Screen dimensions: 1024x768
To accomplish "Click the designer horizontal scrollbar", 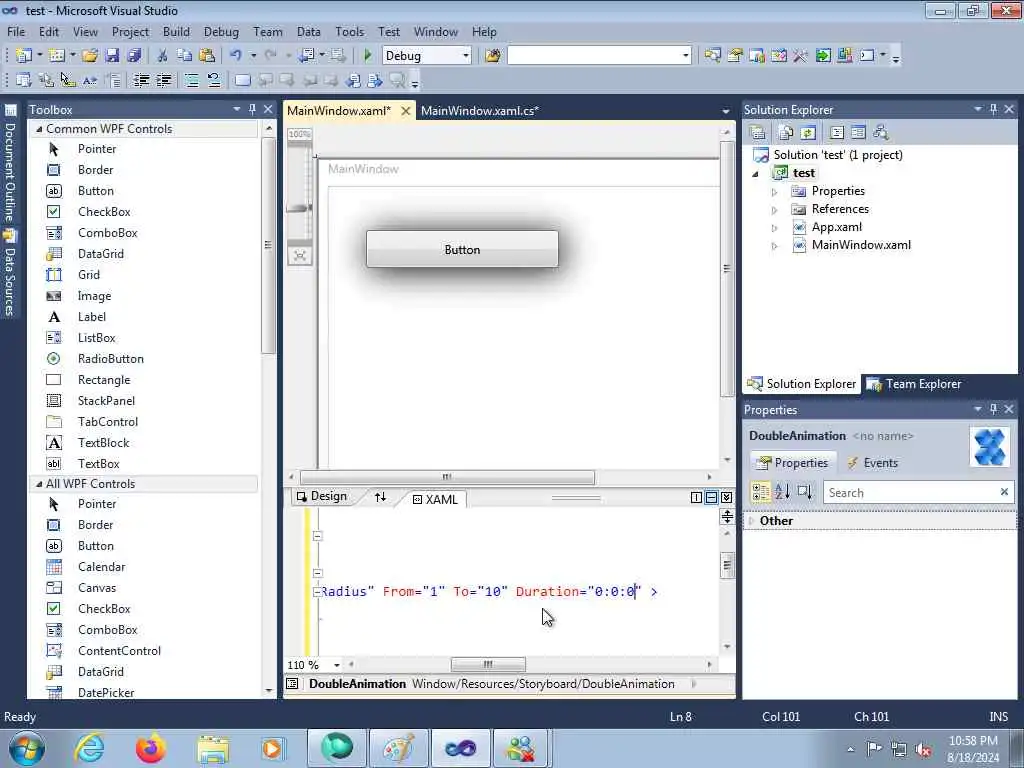I will point(447,477).
